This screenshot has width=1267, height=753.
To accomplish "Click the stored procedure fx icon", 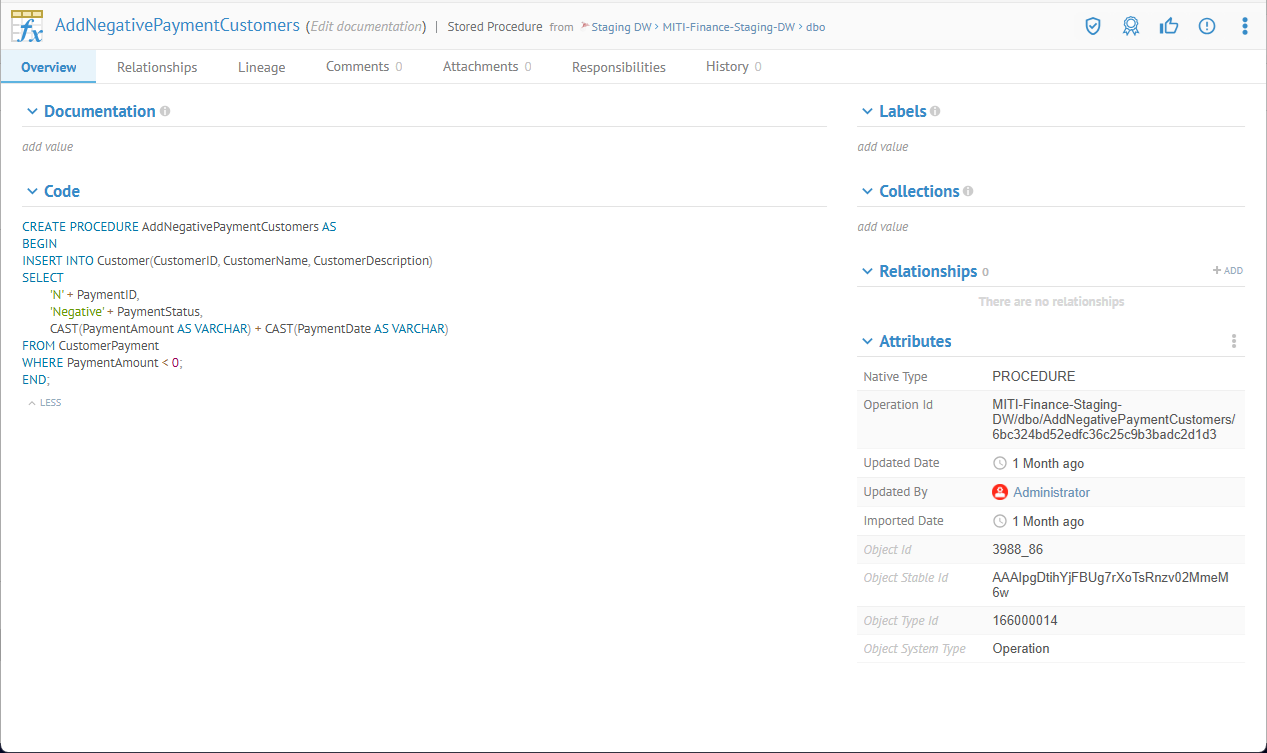I will pos(27,26).
